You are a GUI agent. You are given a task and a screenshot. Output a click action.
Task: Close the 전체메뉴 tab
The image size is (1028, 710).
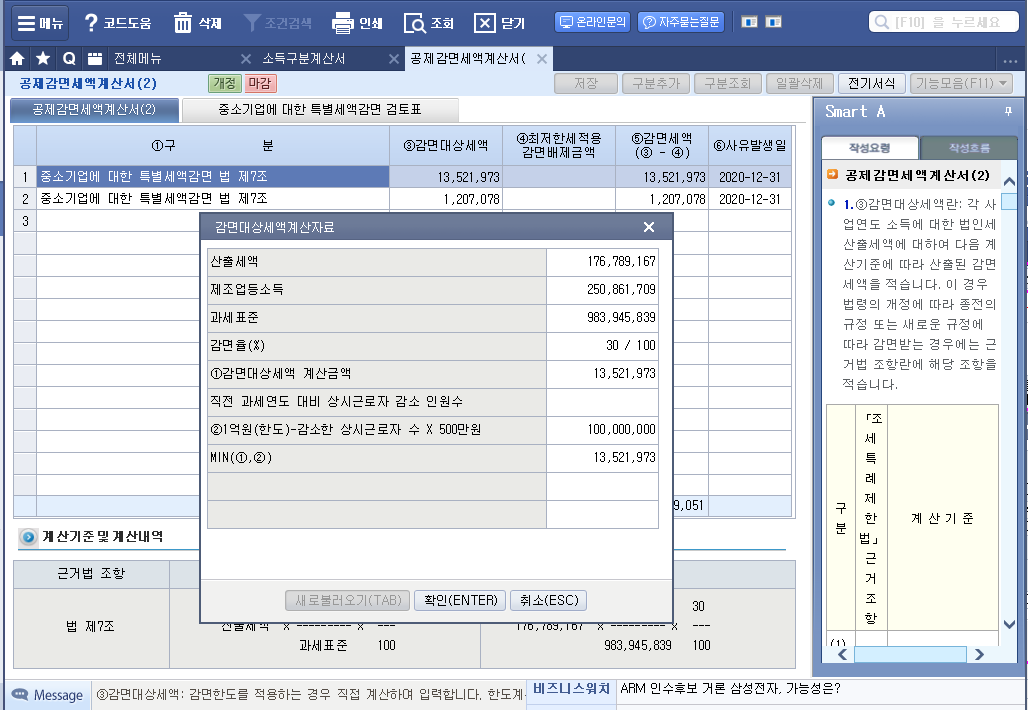(246, 58)
